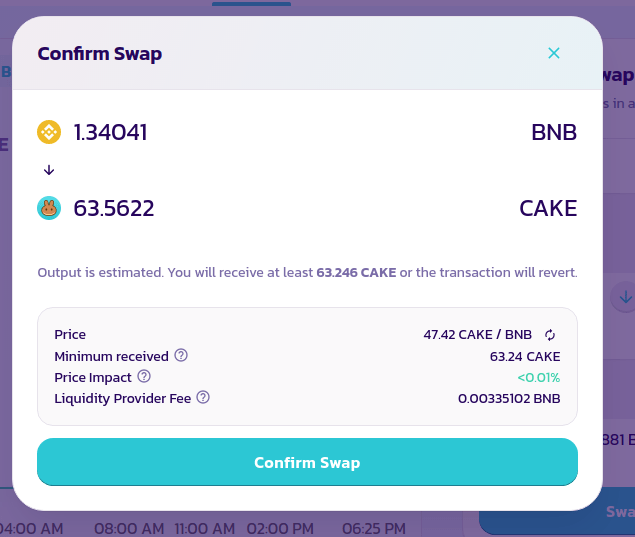Click the down arrow between tokens

49,170
